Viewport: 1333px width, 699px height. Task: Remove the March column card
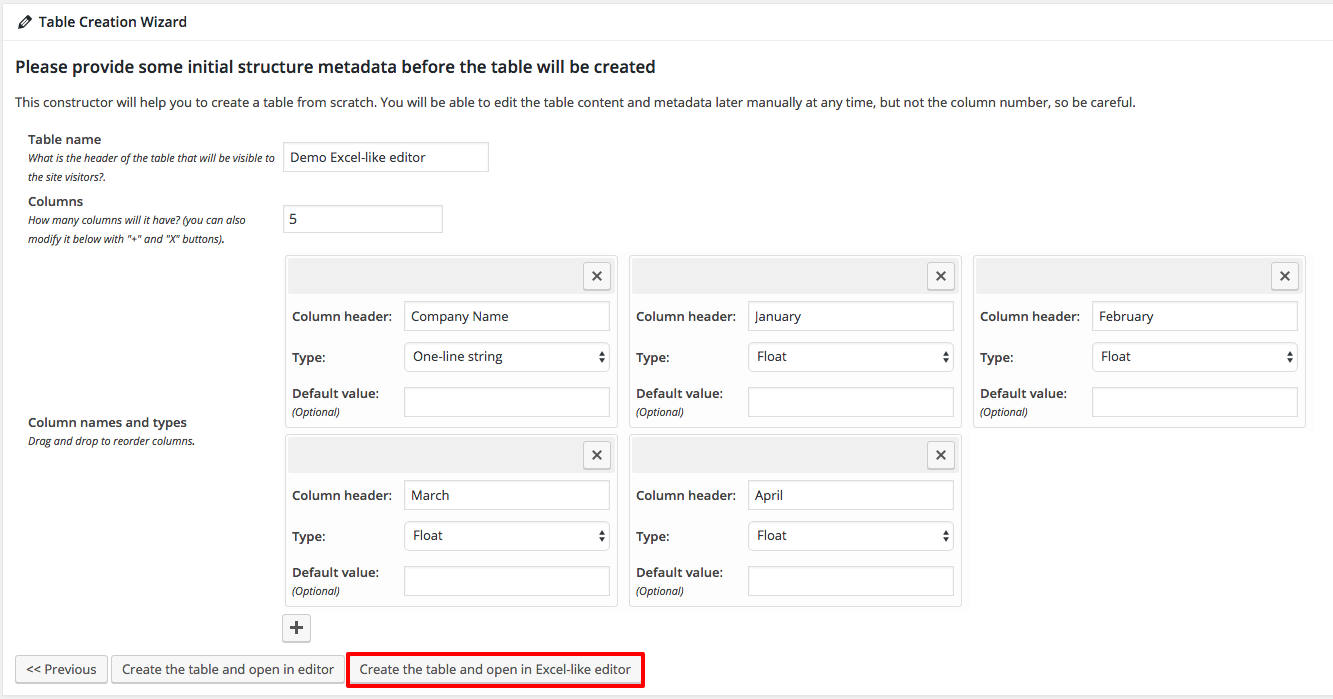(x=597, y=455)
